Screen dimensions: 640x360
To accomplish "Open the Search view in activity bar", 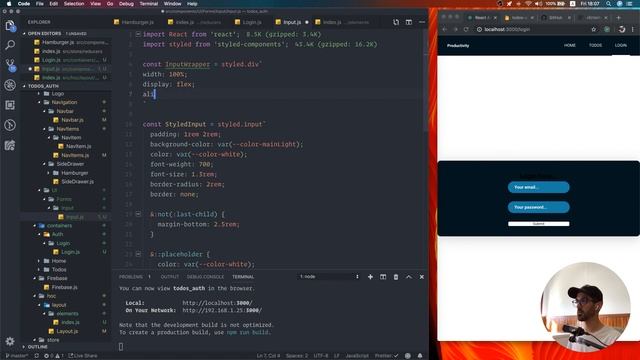I will pyautogui.click(x=10, y=45).
